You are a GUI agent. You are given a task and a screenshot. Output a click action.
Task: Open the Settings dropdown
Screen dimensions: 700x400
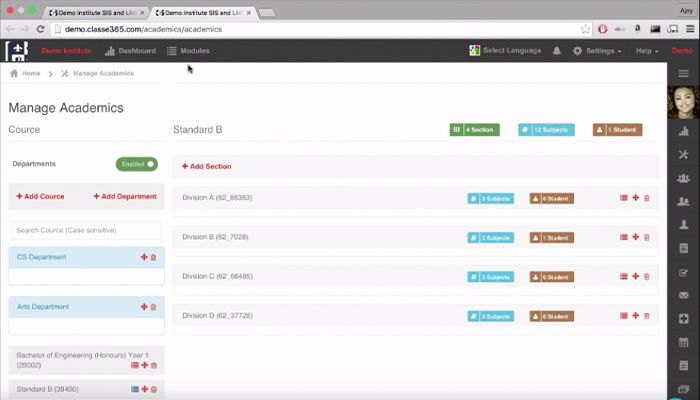597,51
